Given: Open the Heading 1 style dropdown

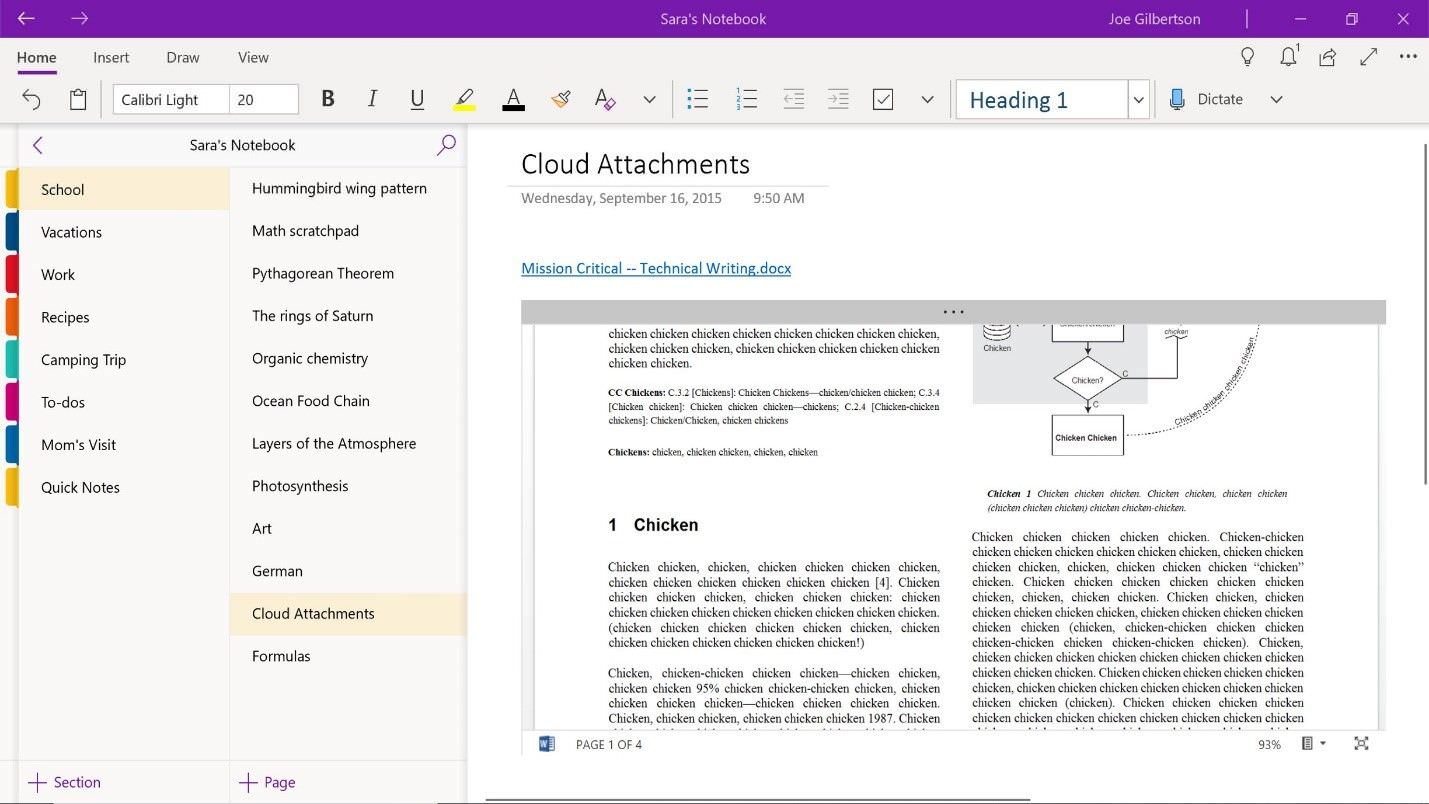Looking at the screenshot, I should (x=1138, y=99).
